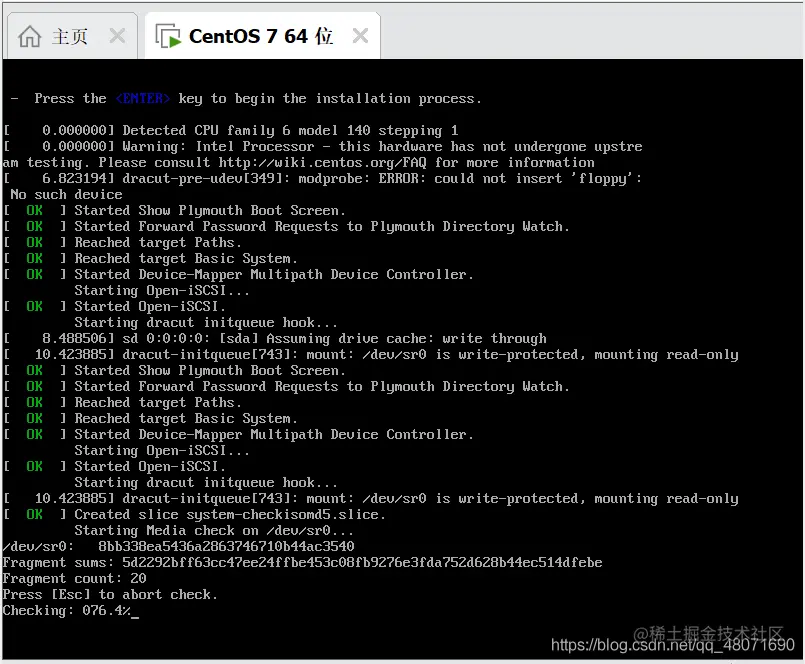805x664 pixels.
Task: Close the 主页 tab
Action: [x=117, y=36]
